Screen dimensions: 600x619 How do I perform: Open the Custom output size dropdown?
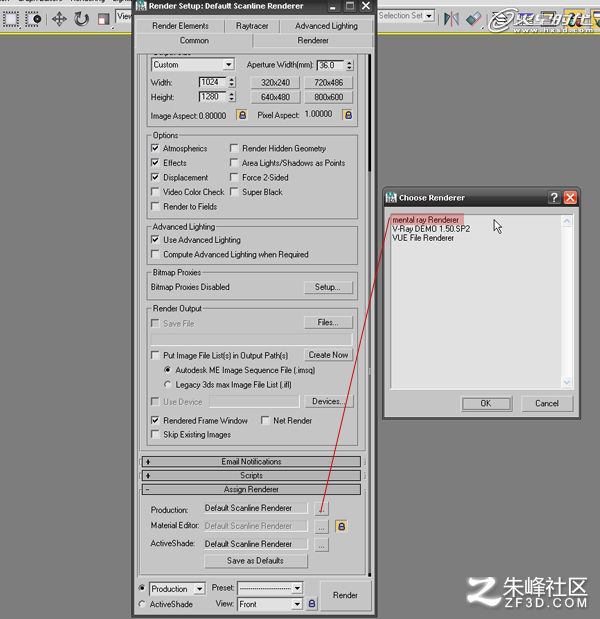(x=228, y=64)
